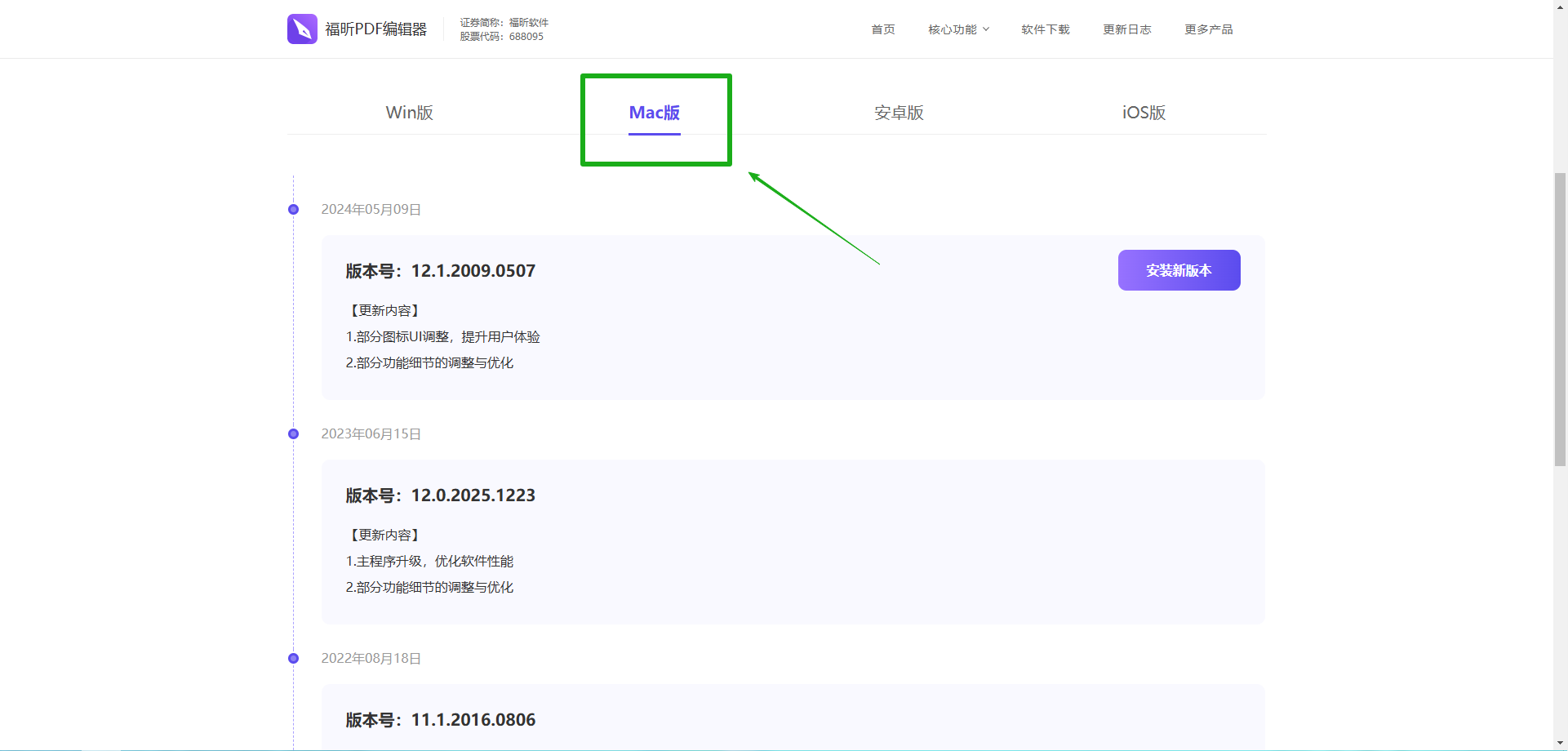Click the version heading 12.0.2025.1223
1568x751 pixels.
pos(440,495)
